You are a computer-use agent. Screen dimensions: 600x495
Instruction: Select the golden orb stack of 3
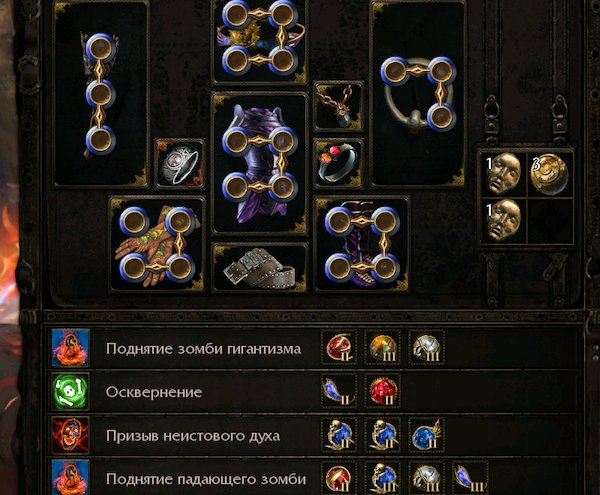tap(549, 173)
